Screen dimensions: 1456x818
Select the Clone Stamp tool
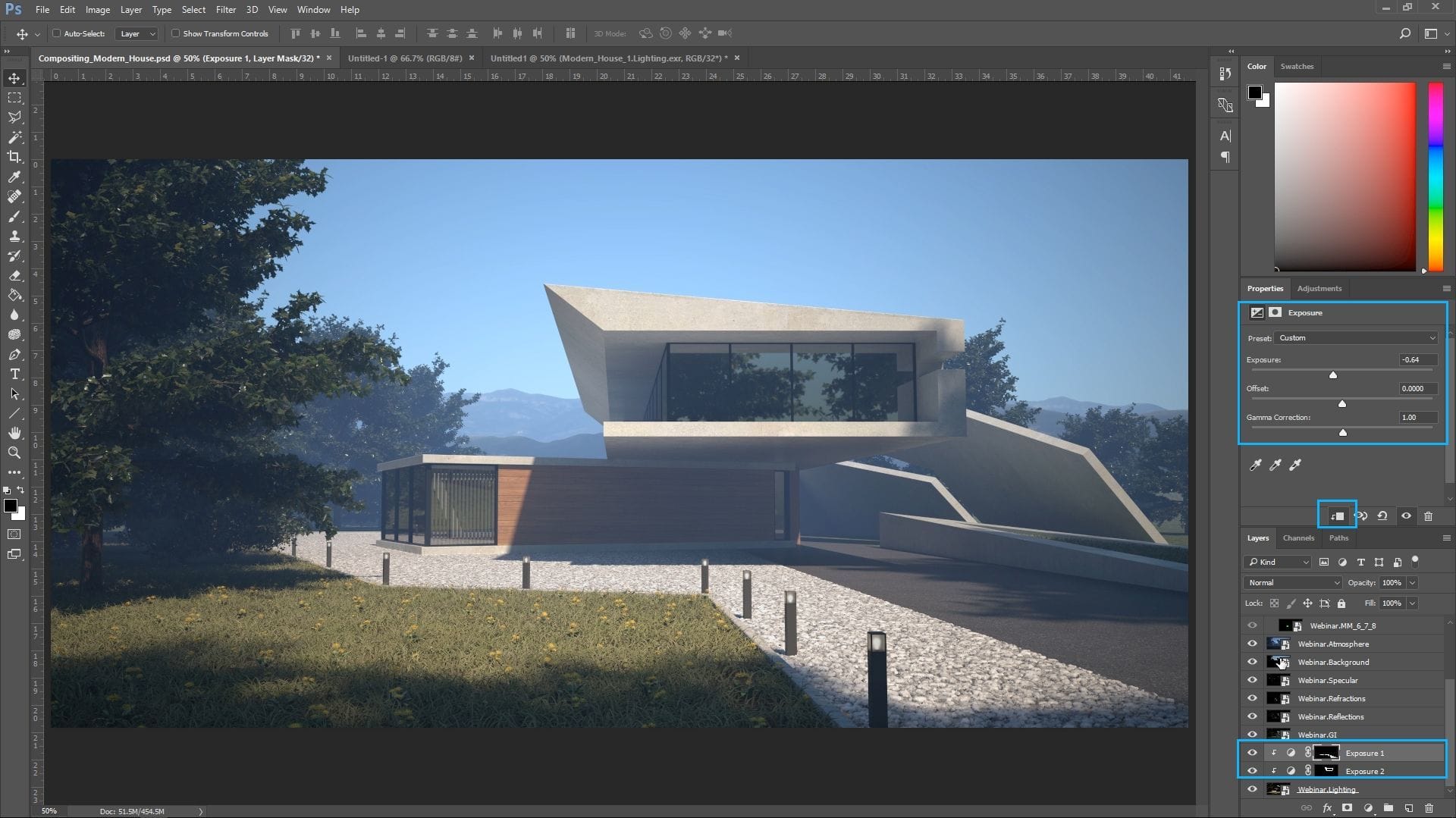(14, 236)
